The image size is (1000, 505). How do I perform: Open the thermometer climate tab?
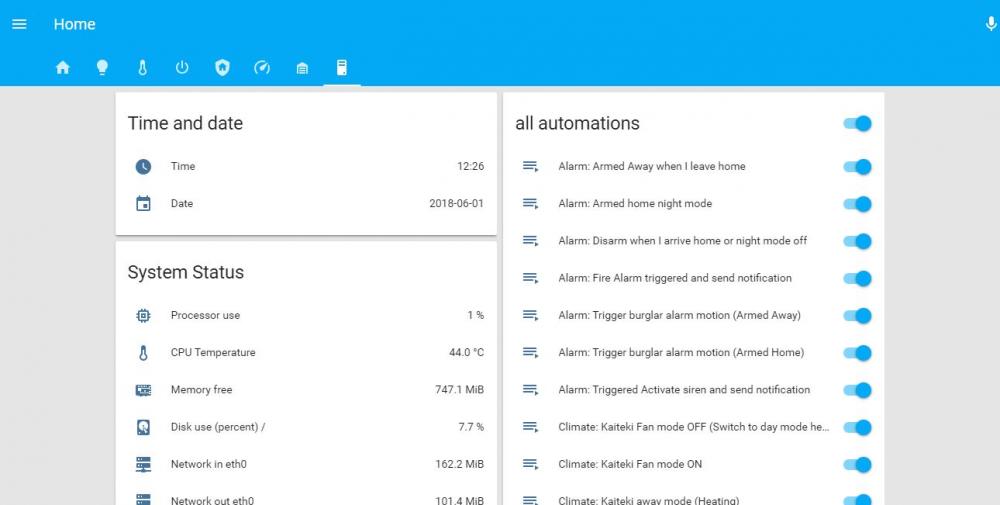(142, 68)
